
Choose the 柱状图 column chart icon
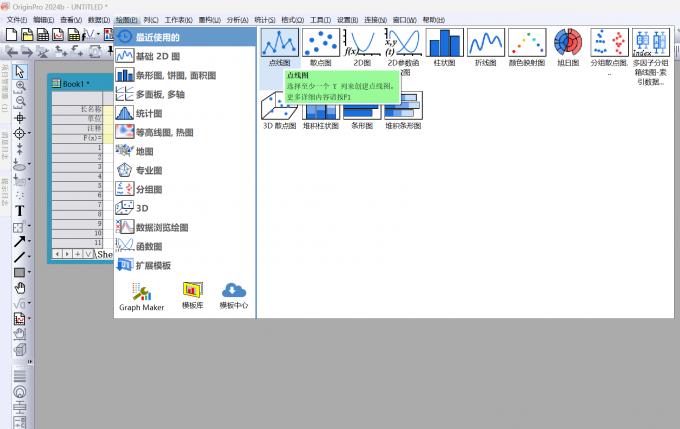445,43
